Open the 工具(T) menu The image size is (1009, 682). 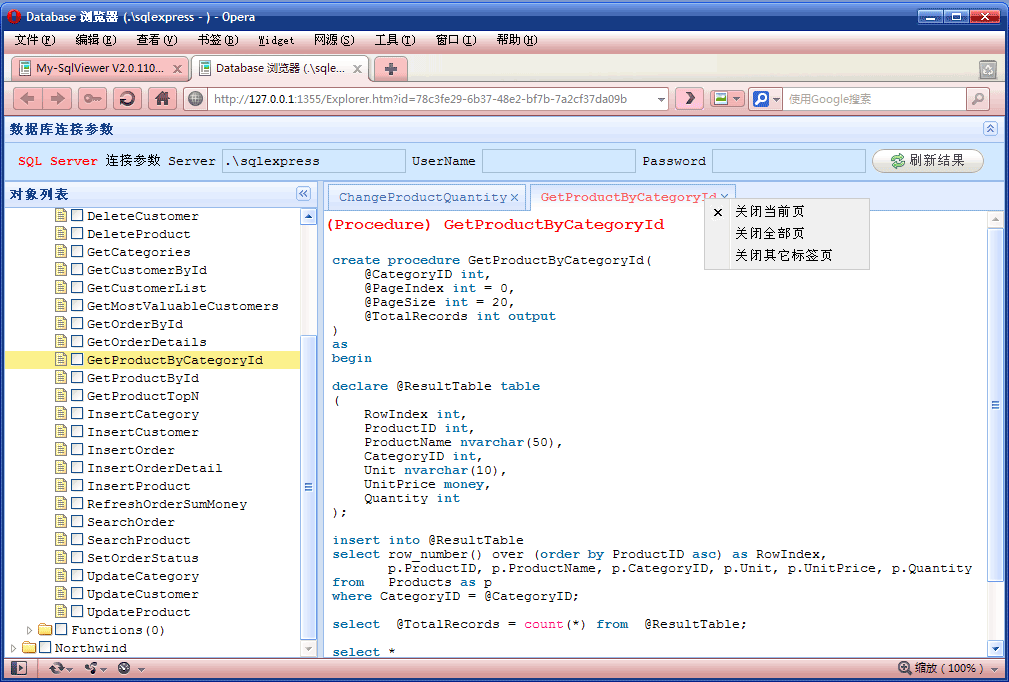(x=395, y=41)
